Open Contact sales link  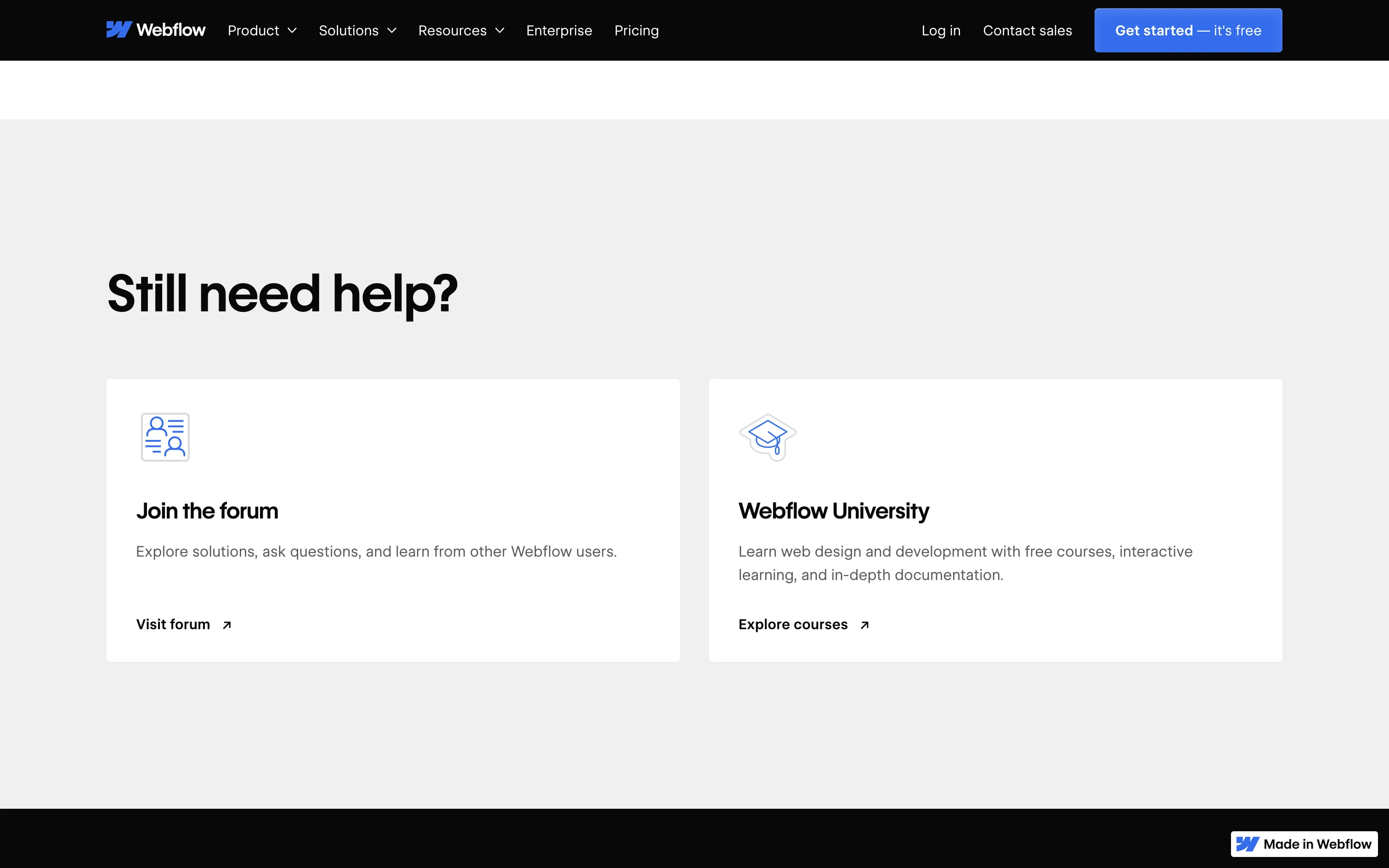point(1027,30)
